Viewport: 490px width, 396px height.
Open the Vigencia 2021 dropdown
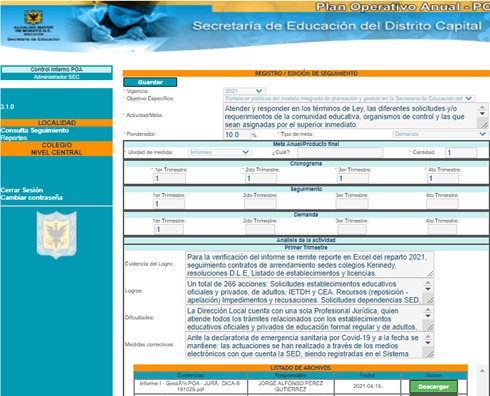(244, 91)
